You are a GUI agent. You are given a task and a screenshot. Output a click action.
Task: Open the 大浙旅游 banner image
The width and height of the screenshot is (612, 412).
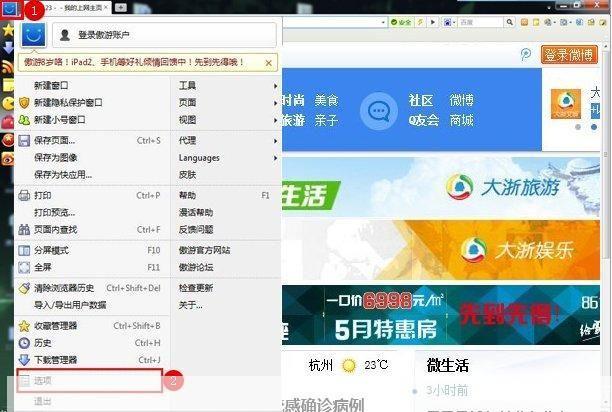pos(441,187)
